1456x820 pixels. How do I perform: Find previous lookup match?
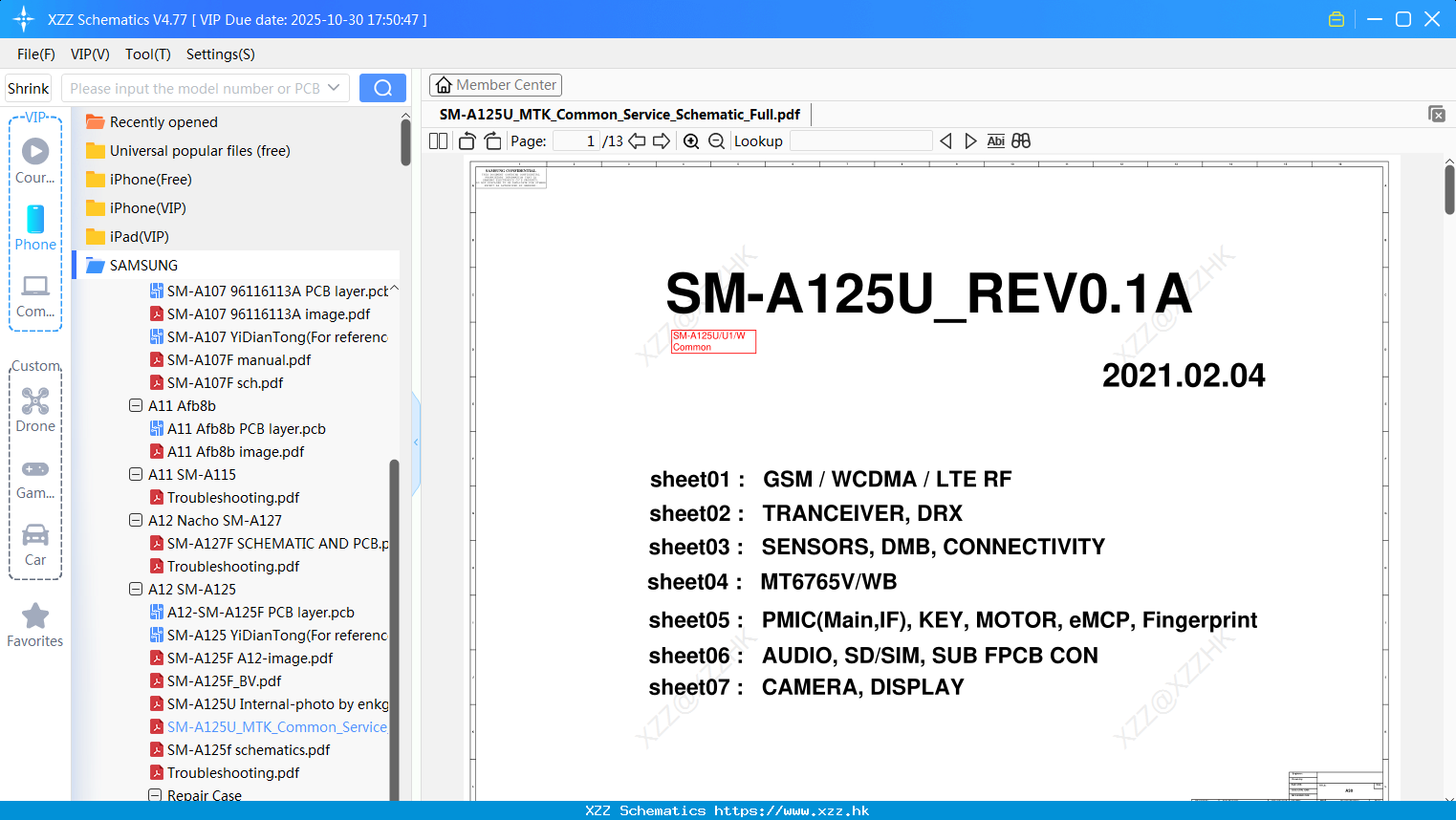[x=945, y=141]
